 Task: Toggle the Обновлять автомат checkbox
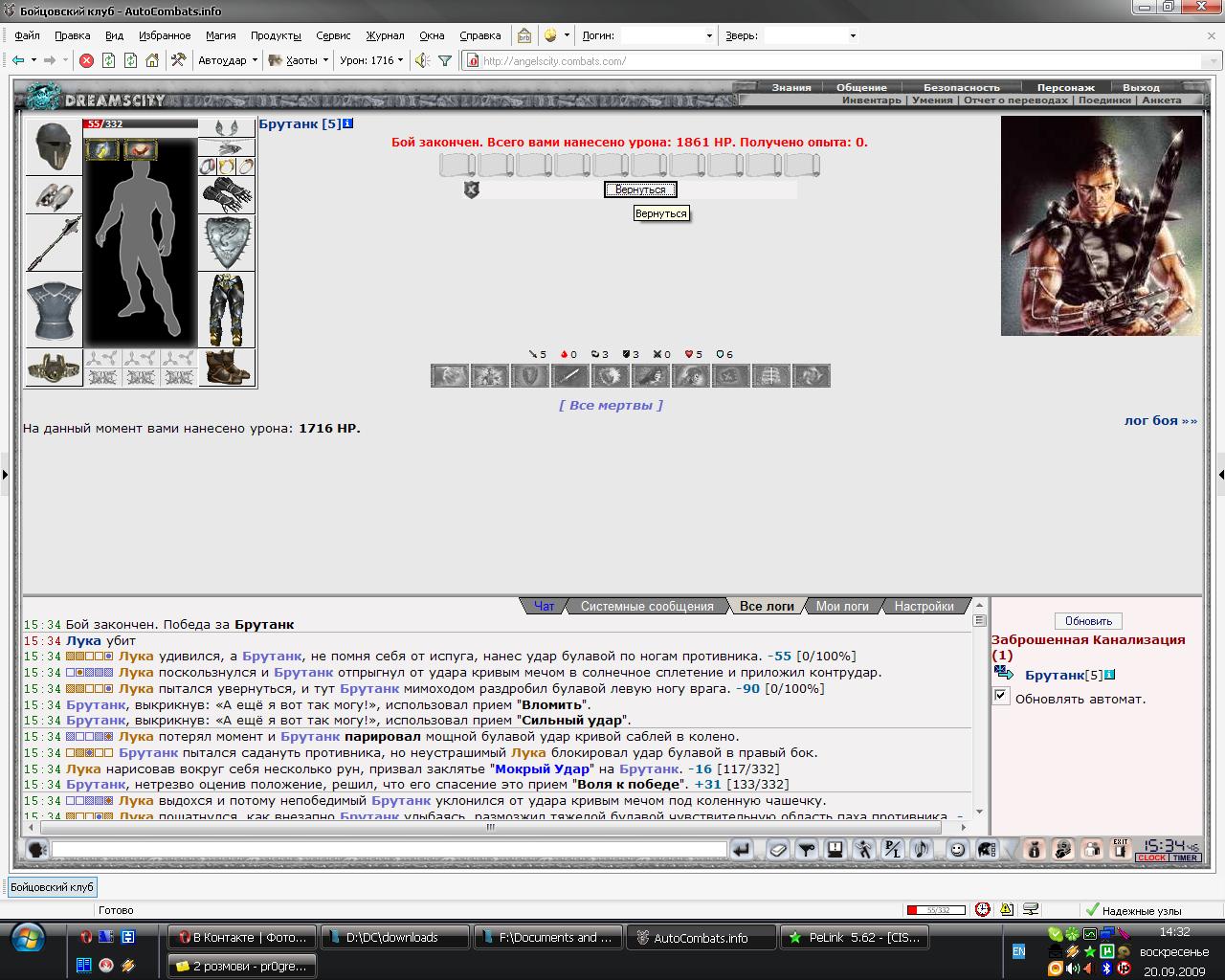pyautogui.click(x=1000, y=696)
